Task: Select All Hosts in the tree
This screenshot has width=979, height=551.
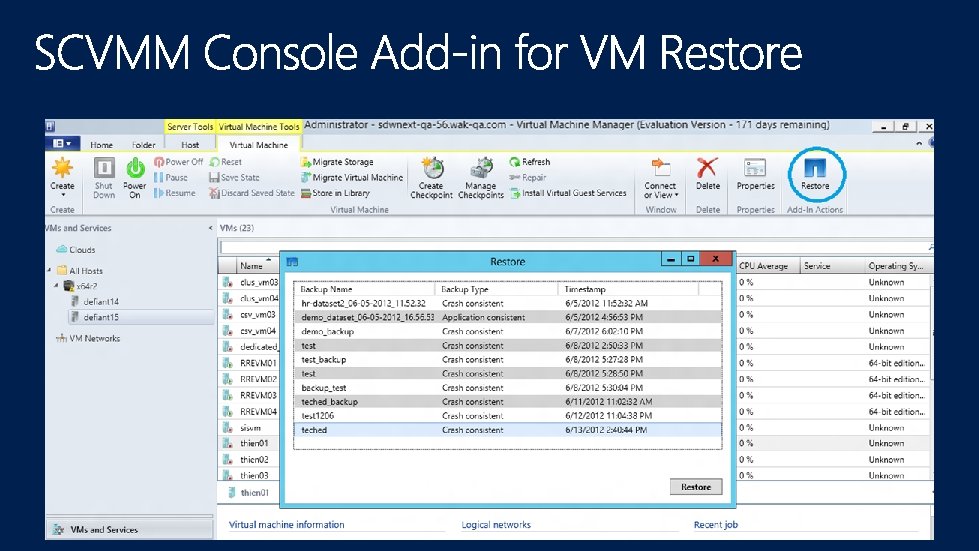Action: [80, 271]
